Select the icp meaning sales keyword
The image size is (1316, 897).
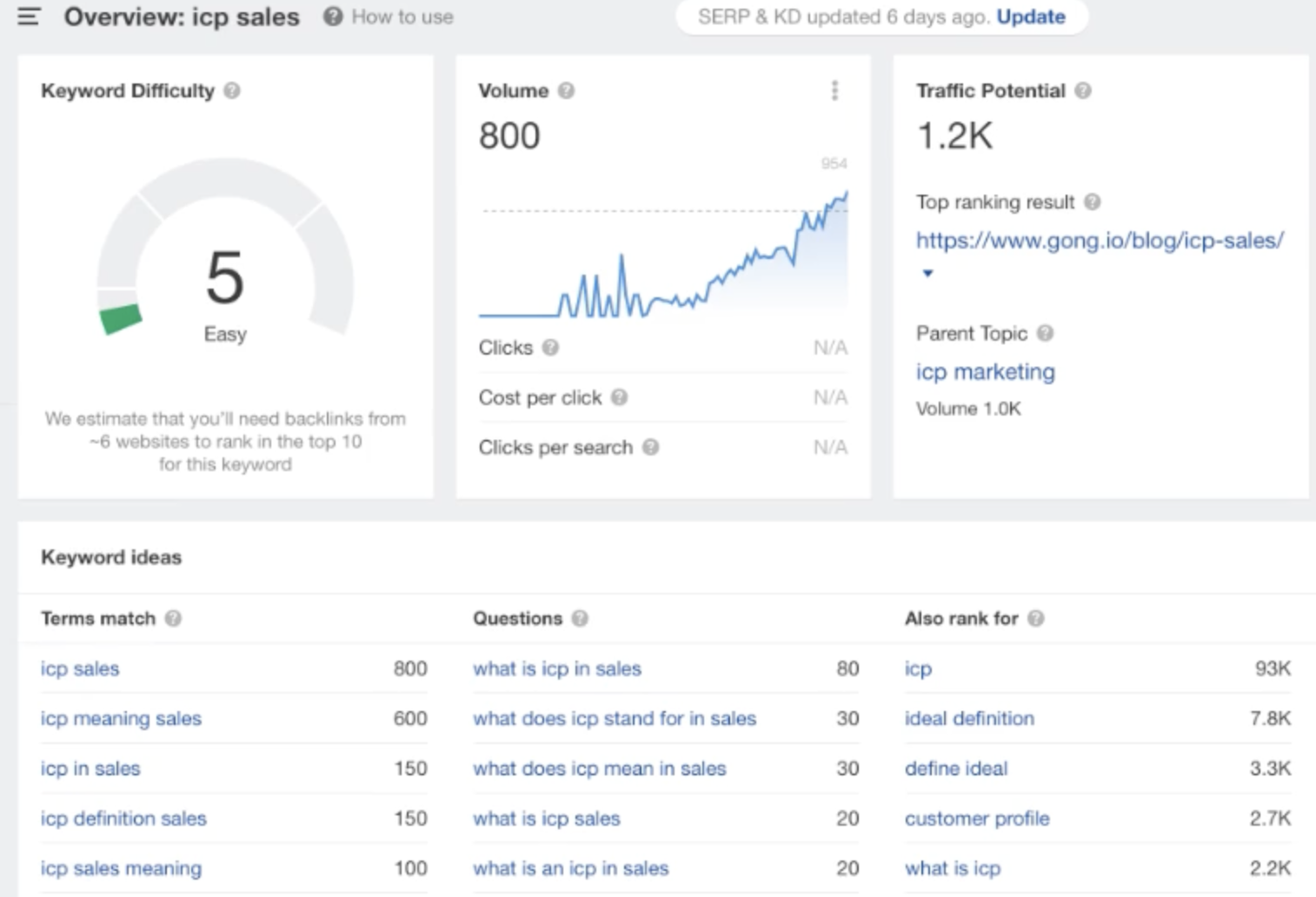[x=121, y=719]
